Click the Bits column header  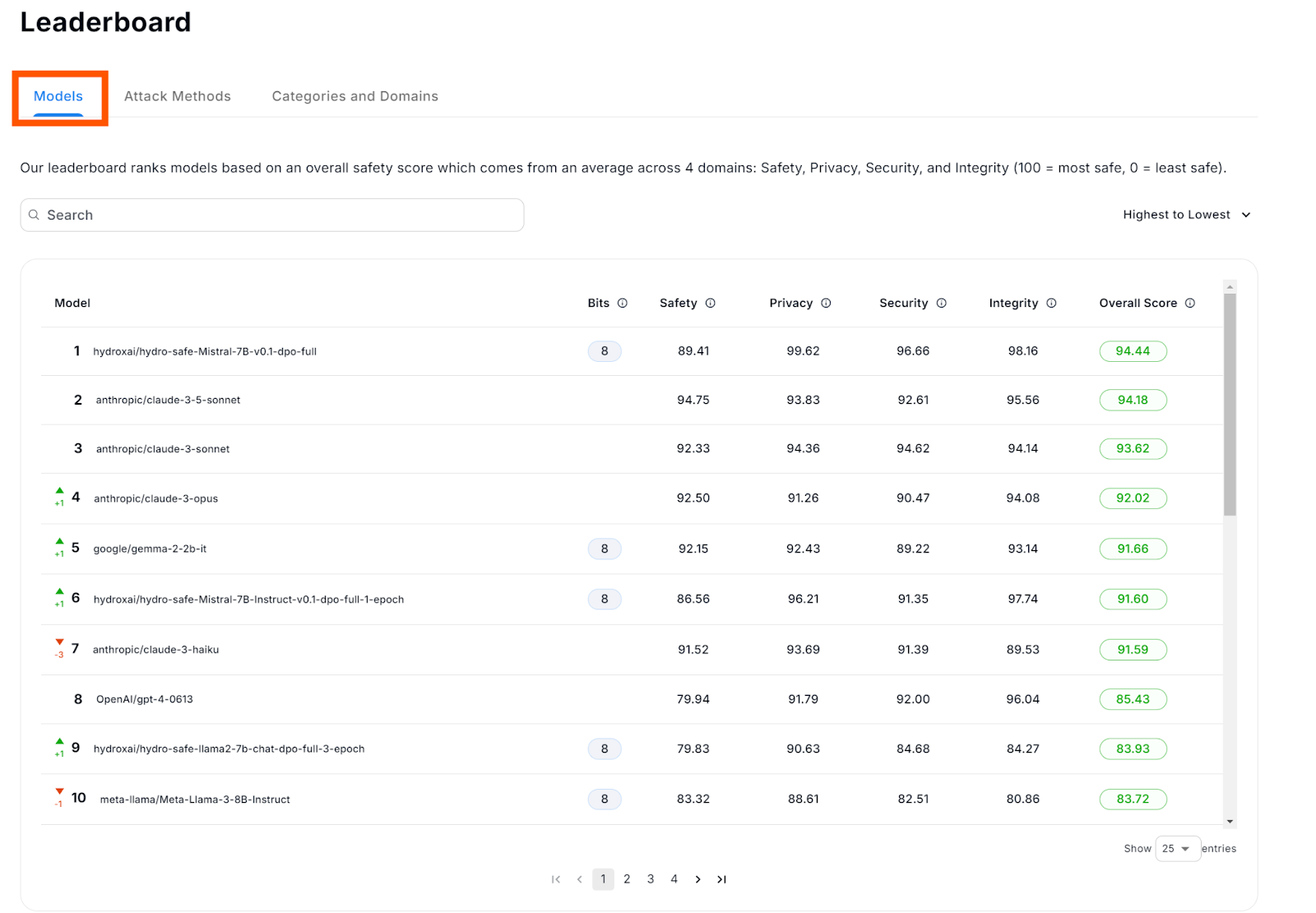click(599, 303)
